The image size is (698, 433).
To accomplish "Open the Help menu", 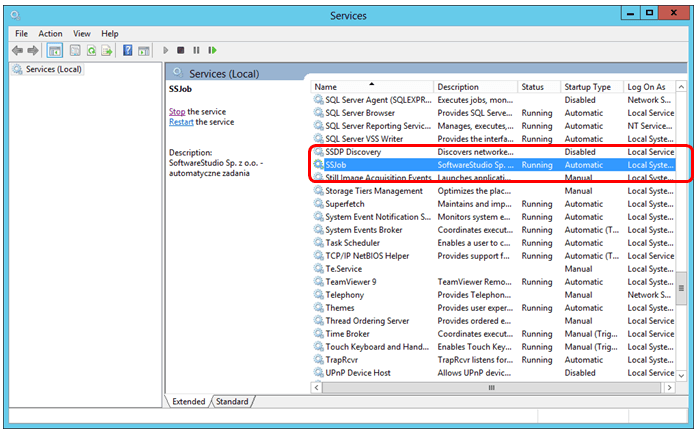I will [110, 34].
